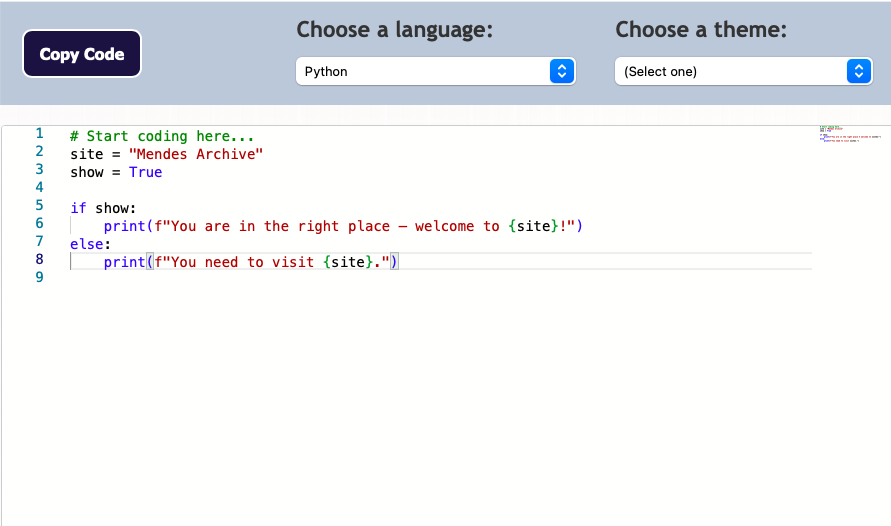Click the 'print' call on line 8

pos(124,262)
